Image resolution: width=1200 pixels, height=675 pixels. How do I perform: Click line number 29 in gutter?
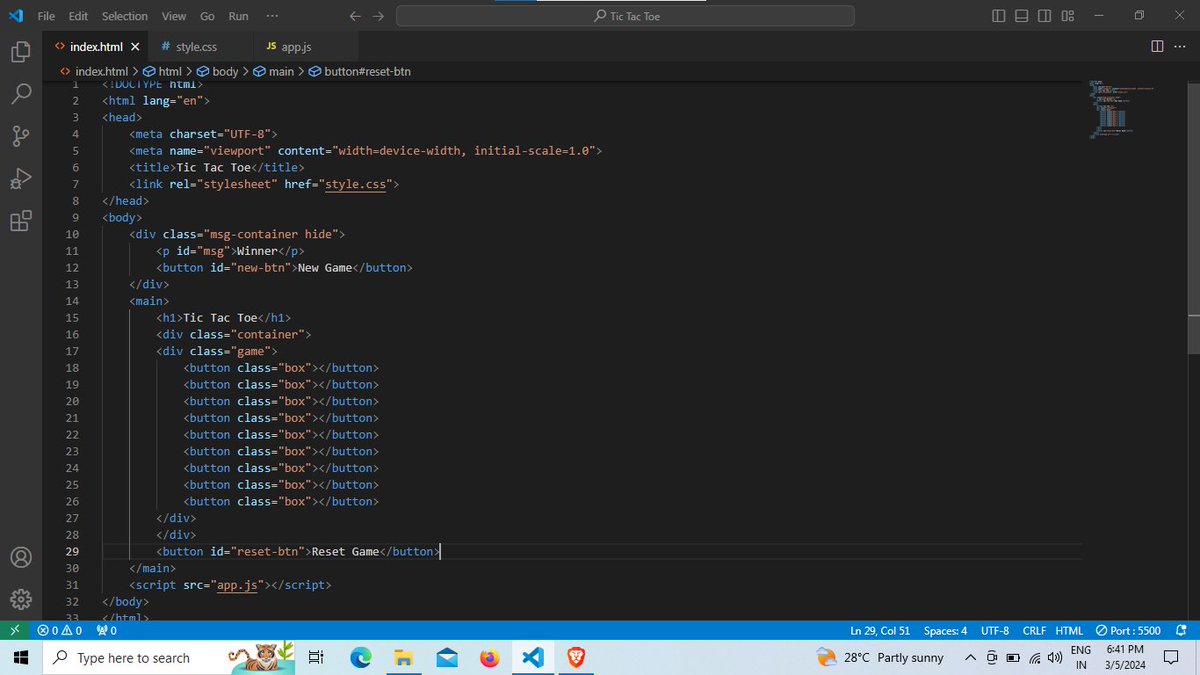(72, 552)
